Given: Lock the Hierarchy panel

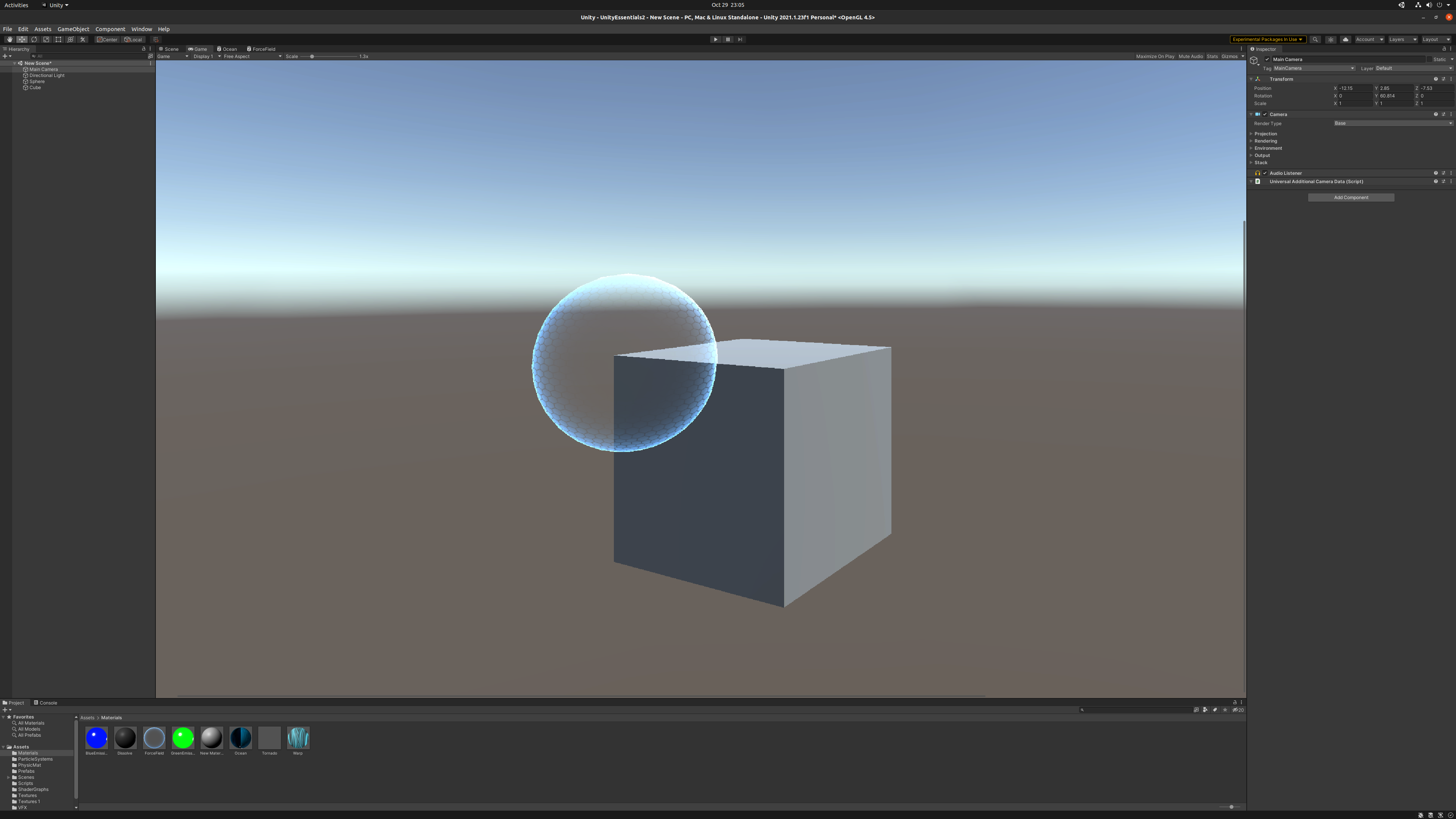Looking at the screenshot, I should [144, 49].
